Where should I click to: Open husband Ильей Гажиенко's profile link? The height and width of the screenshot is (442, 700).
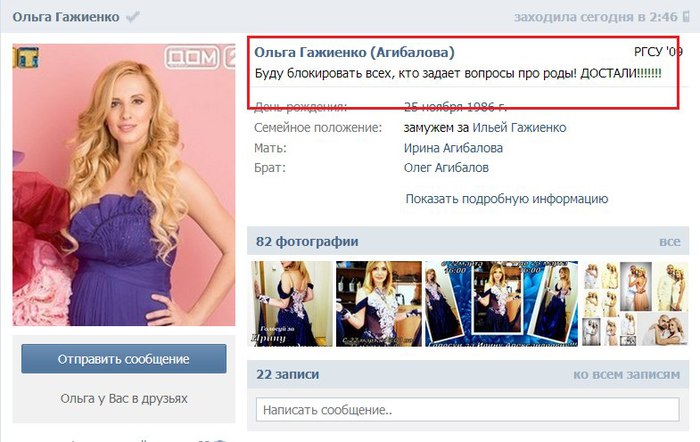pos(519,128)
